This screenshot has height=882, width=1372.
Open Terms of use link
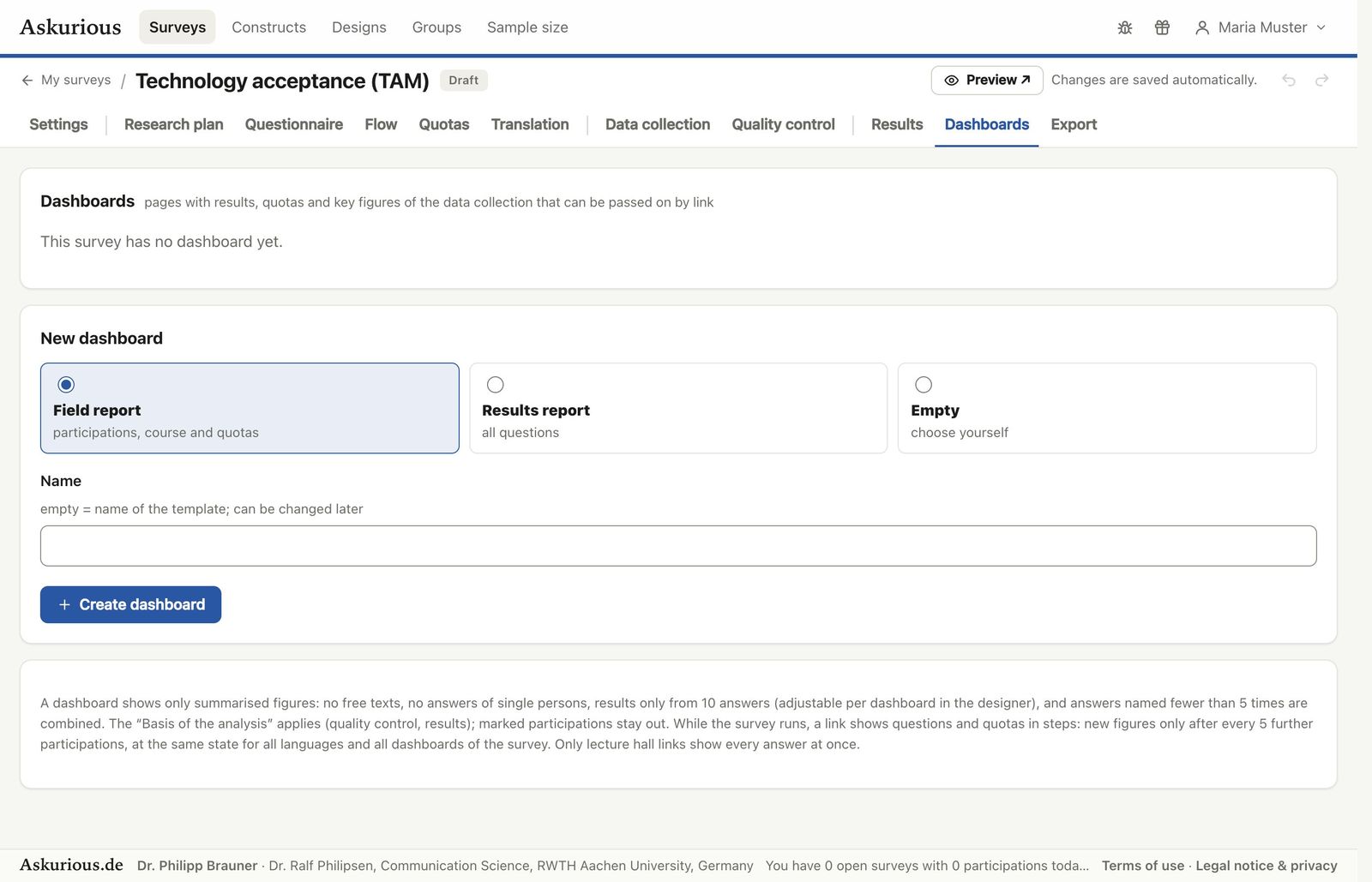(x=1142, y=866)
